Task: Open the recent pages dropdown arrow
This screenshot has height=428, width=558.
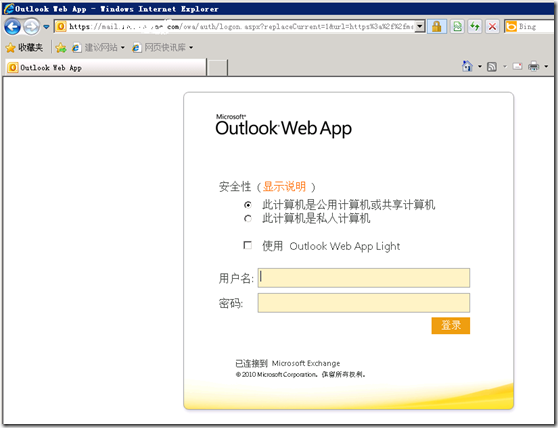Action: (x=46, y=27)
